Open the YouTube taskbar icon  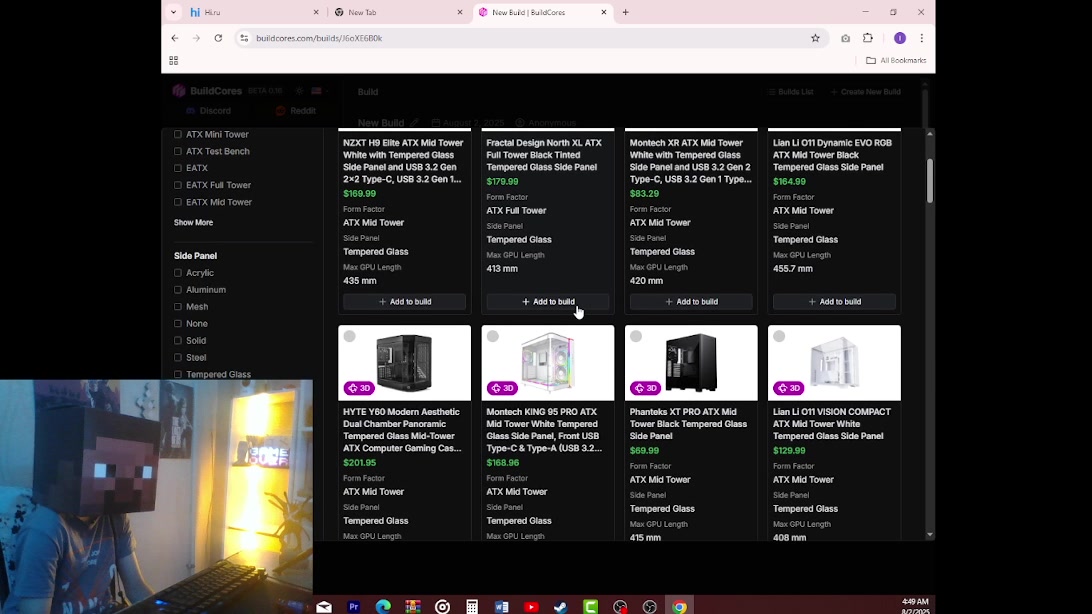point(531,607)
